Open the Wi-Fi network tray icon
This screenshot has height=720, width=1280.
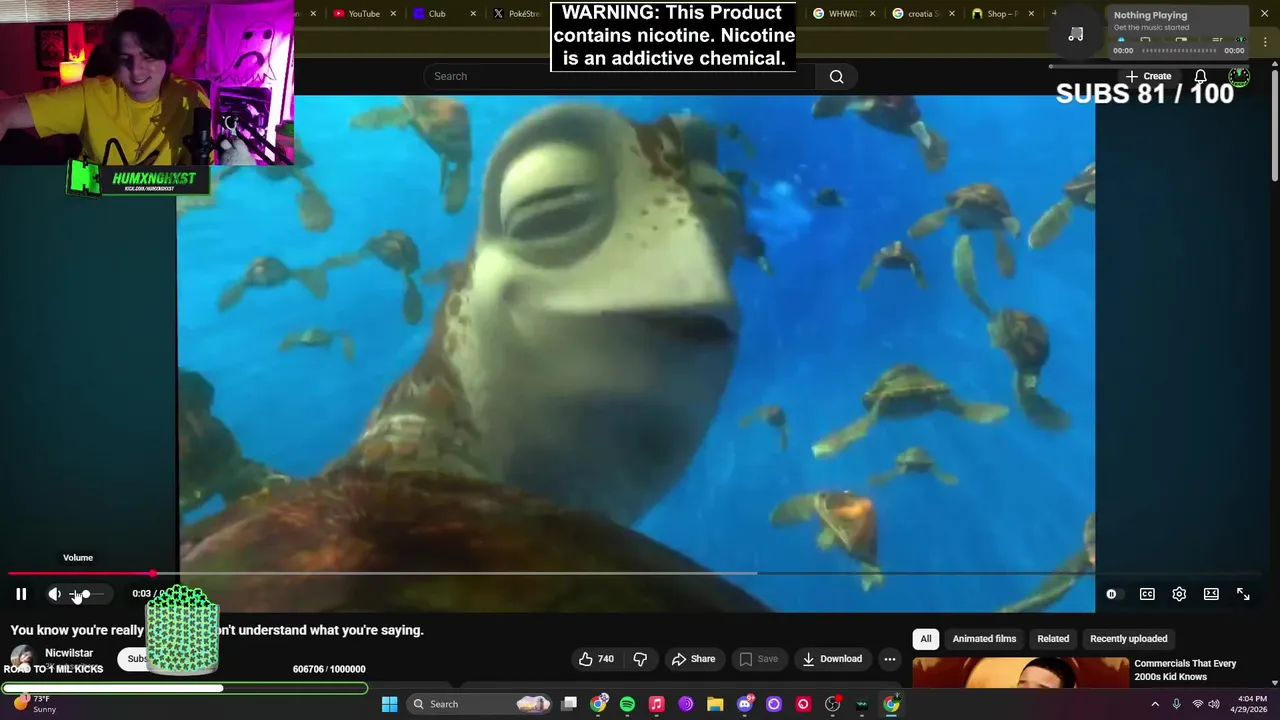click(x=1197, y=704)
